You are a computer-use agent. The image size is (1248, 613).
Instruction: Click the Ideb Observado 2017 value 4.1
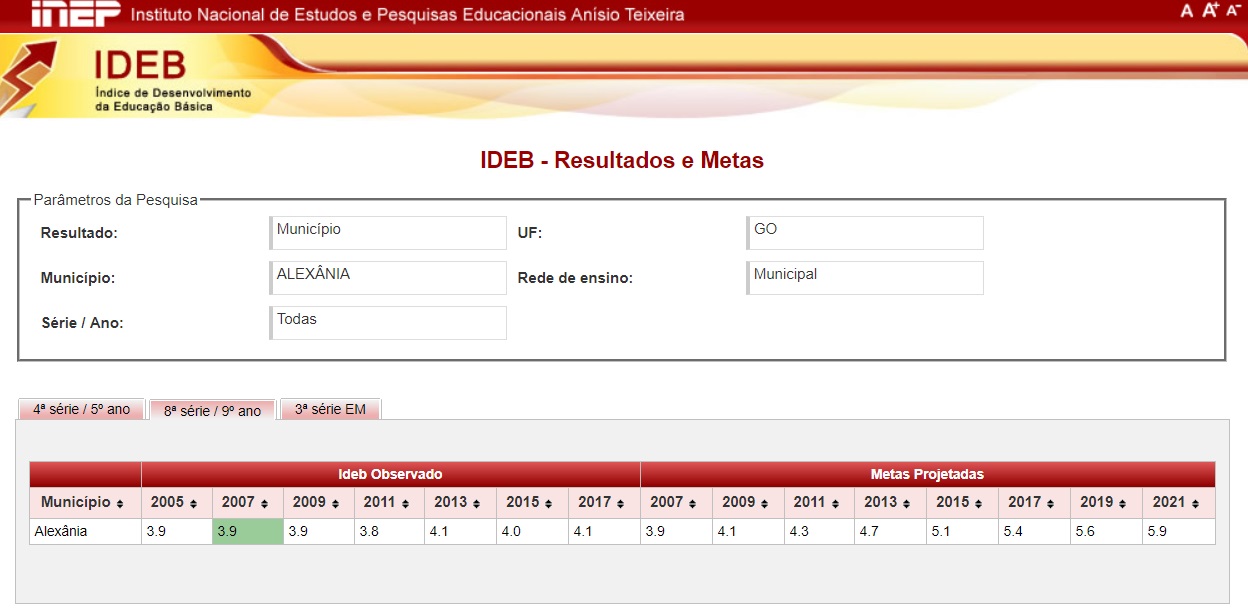[604, 531]
